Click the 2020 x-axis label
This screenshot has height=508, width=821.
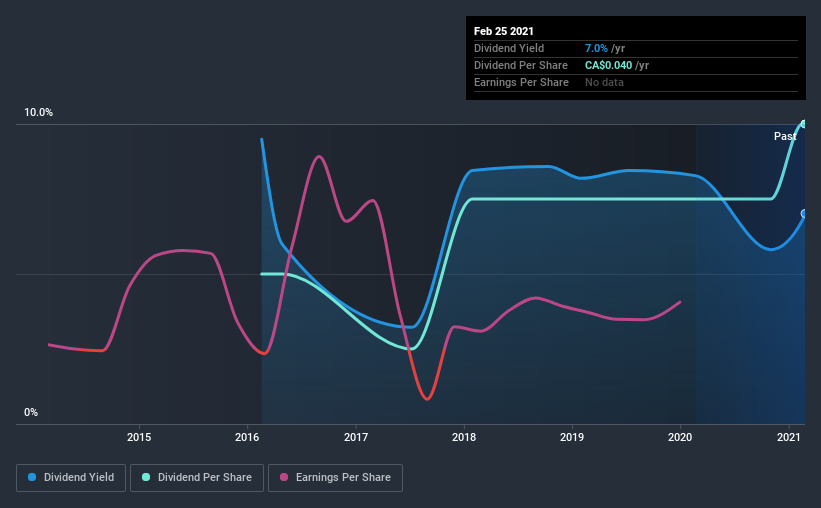point(680,437)
